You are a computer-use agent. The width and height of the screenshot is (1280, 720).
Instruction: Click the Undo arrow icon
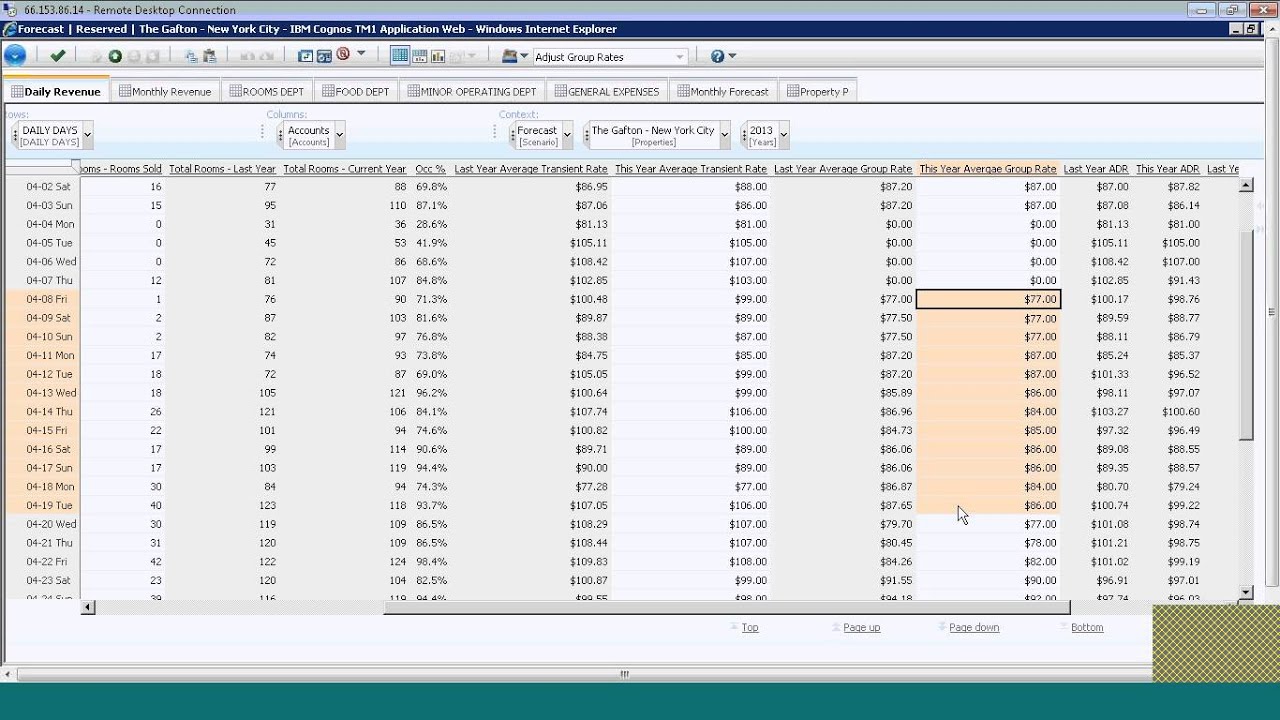247,57
